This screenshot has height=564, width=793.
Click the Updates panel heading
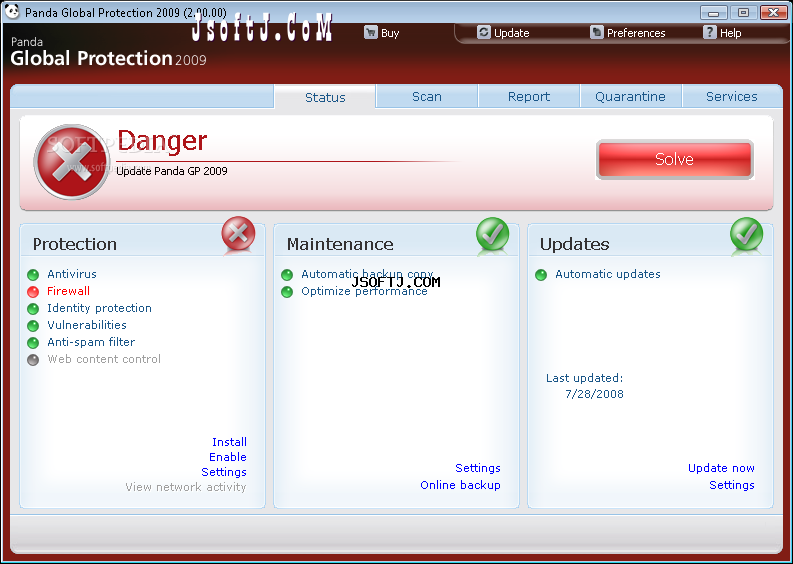pyautogui.click(x=575, y=244)
